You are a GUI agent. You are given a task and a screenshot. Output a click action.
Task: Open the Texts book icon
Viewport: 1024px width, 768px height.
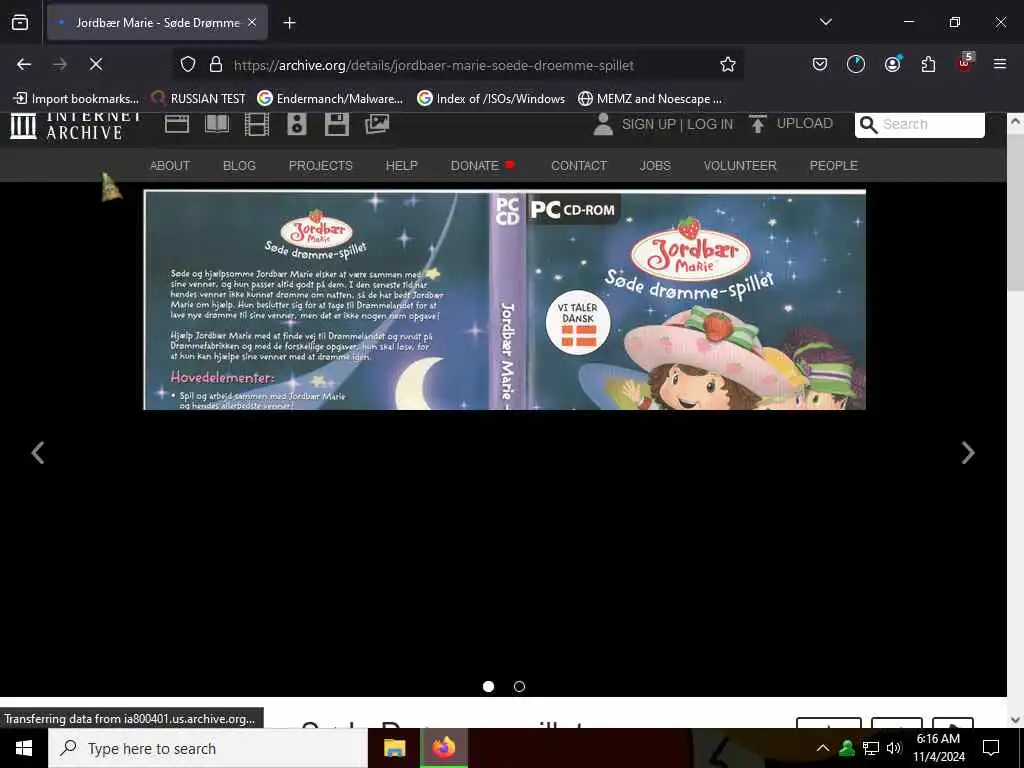click(217, 123)
